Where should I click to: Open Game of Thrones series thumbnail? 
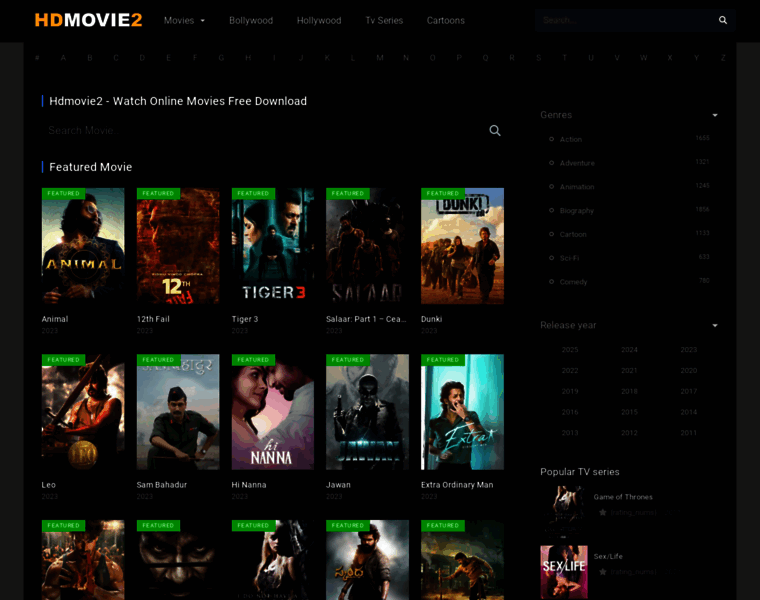(x=564, y=512)
